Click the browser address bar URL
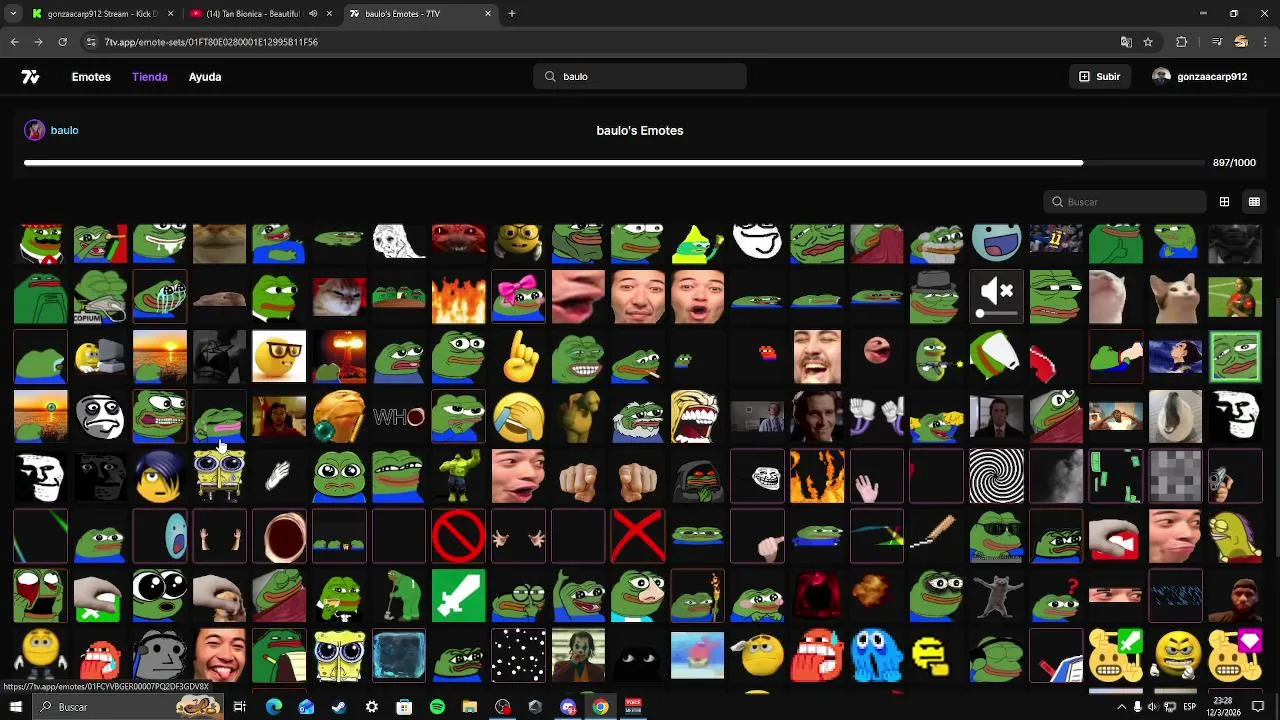 (x=212, y=42)
